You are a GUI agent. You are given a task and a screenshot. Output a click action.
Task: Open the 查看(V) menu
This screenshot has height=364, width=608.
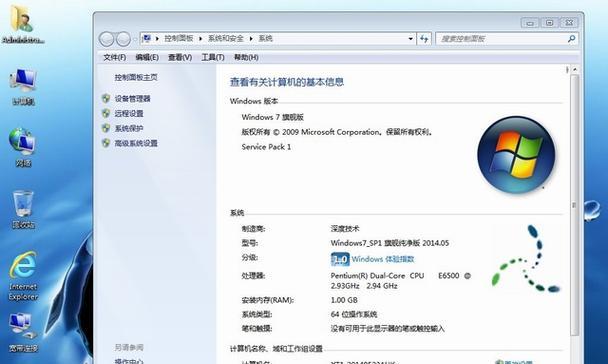pos(180,57)
